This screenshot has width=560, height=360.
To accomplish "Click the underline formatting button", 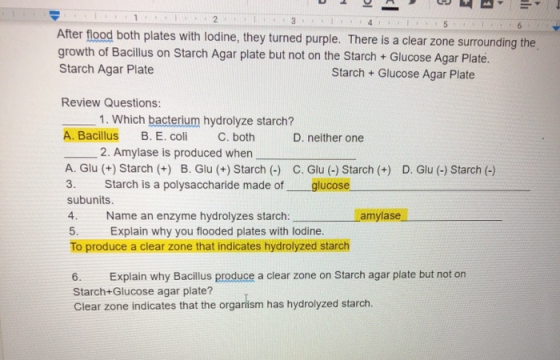I will [x=367, y=3].
